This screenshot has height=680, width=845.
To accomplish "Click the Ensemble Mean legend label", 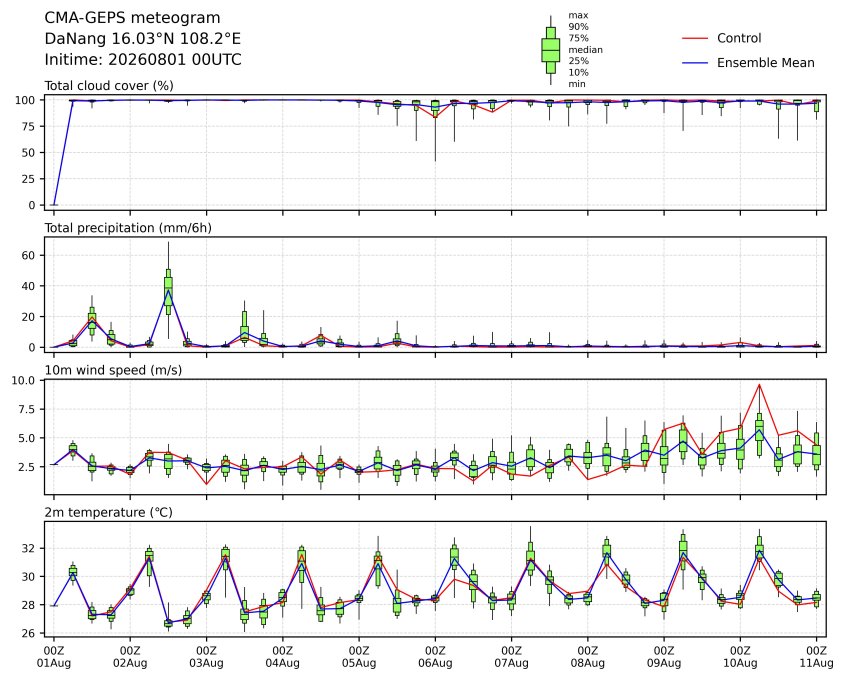I will 765,63.
